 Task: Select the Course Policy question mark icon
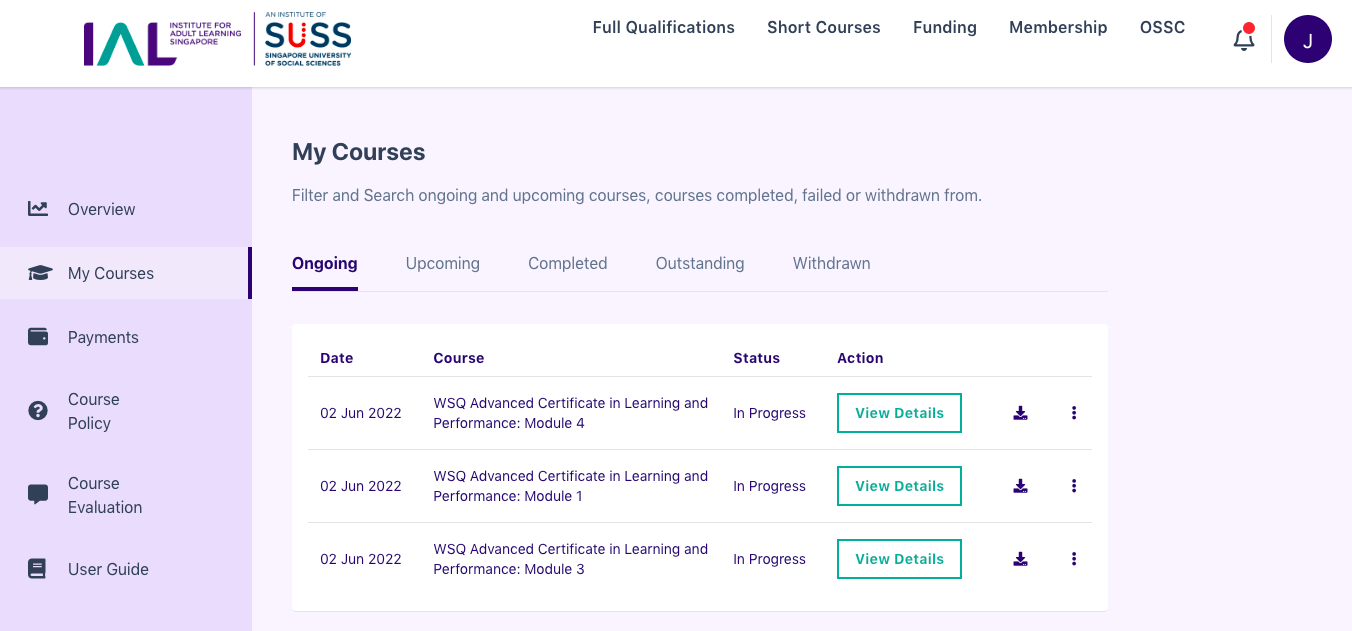pyautogui.click(x=38, y=411)
